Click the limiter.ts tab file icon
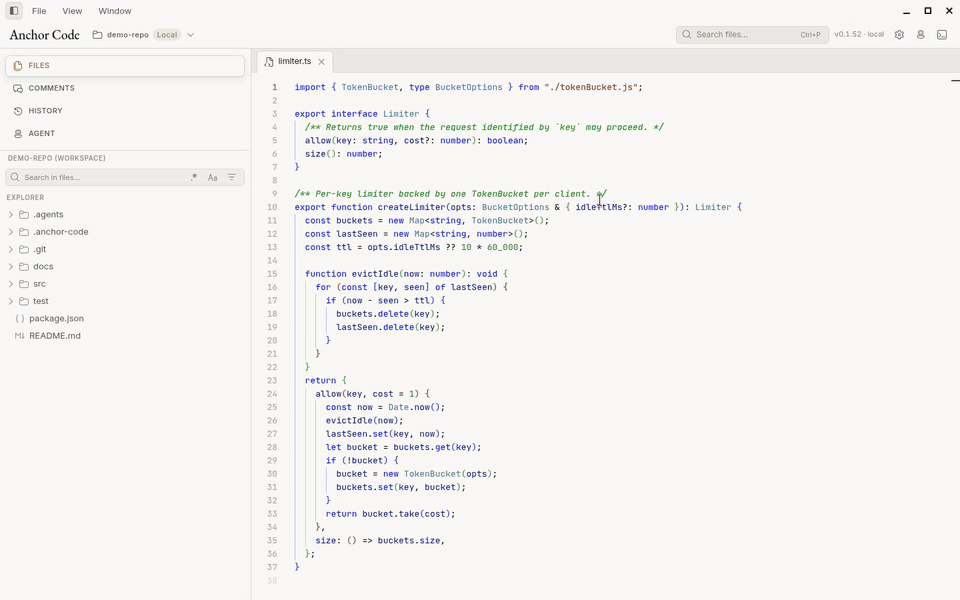 click(x=269, y=61)
